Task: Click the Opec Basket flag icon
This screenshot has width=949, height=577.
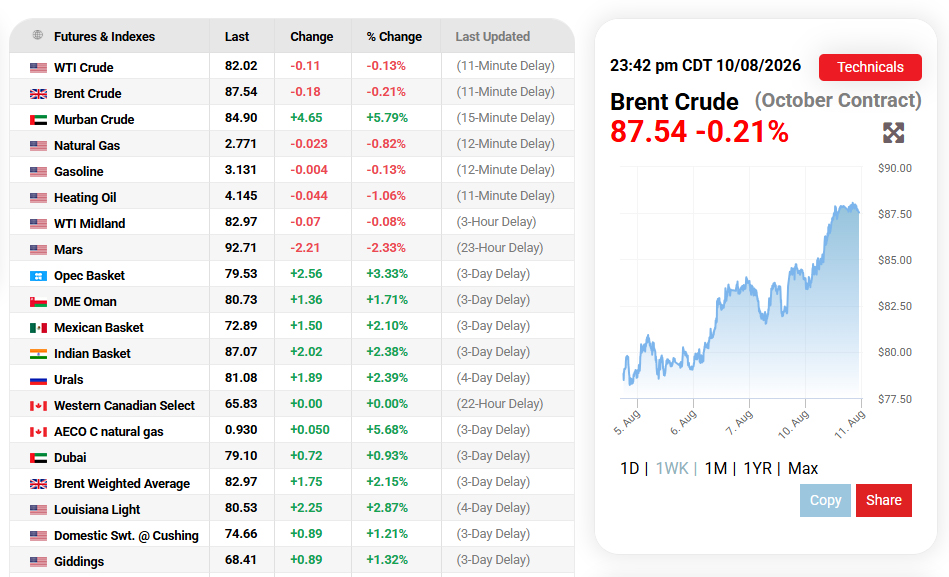Action: click(38, 276)
